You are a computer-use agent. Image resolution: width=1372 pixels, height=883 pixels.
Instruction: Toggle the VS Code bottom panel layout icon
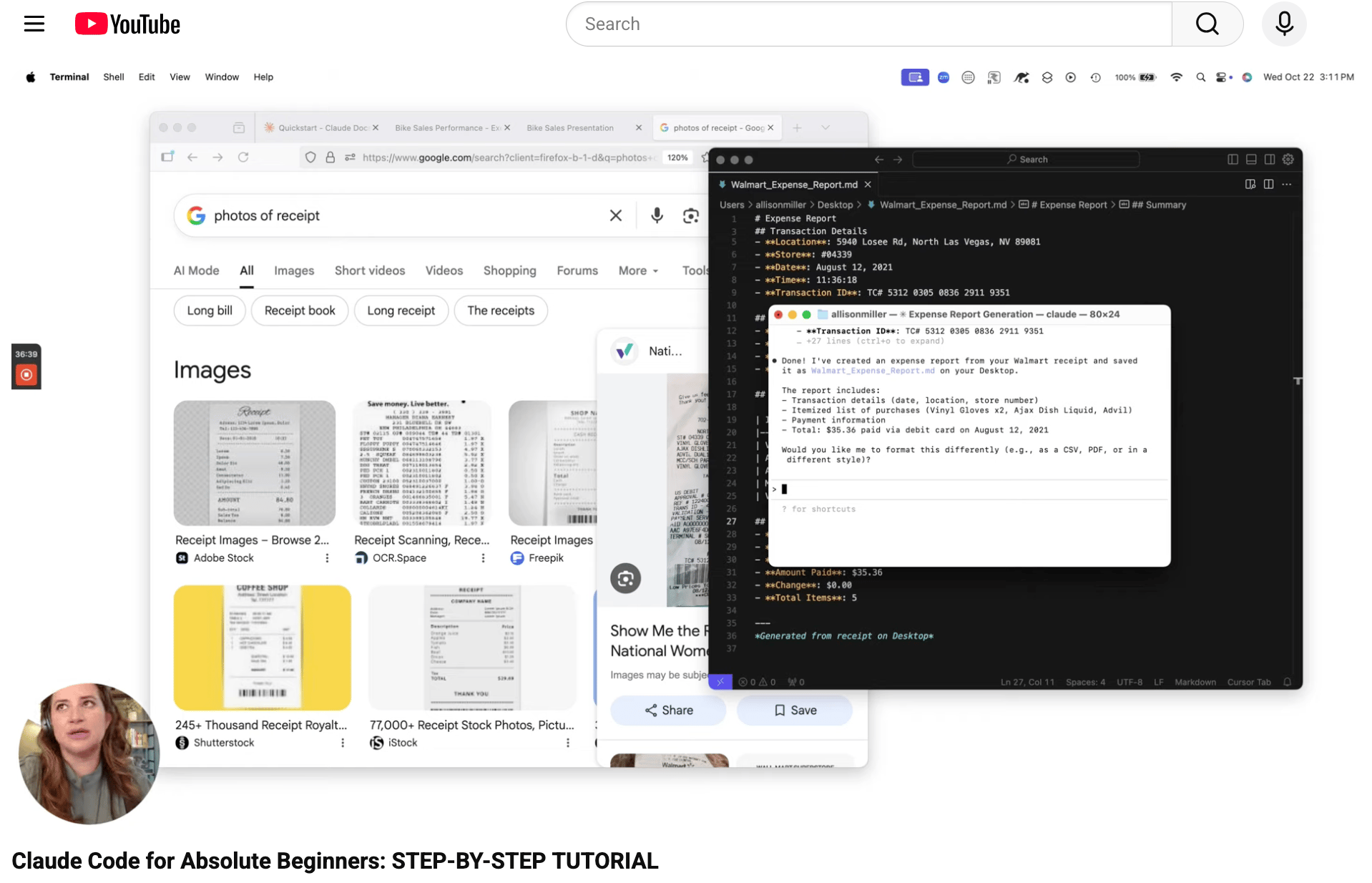click(1251, 160)
